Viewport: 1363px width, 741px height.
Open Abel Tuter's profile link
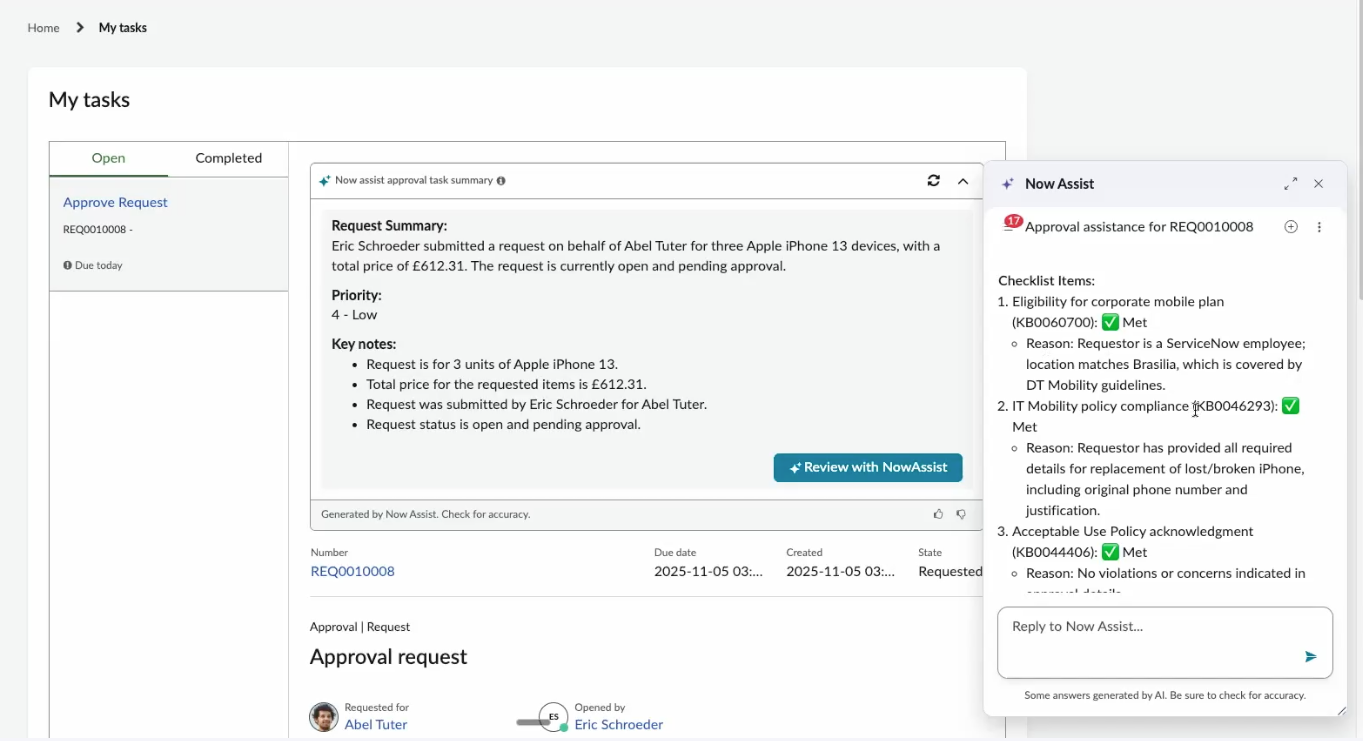pos(376,725)
